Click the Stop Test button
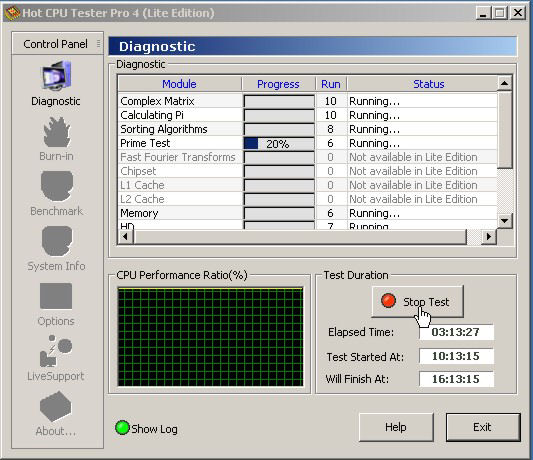Image resolution: width=533 pixels, height=460 pixels. [418, 302]
